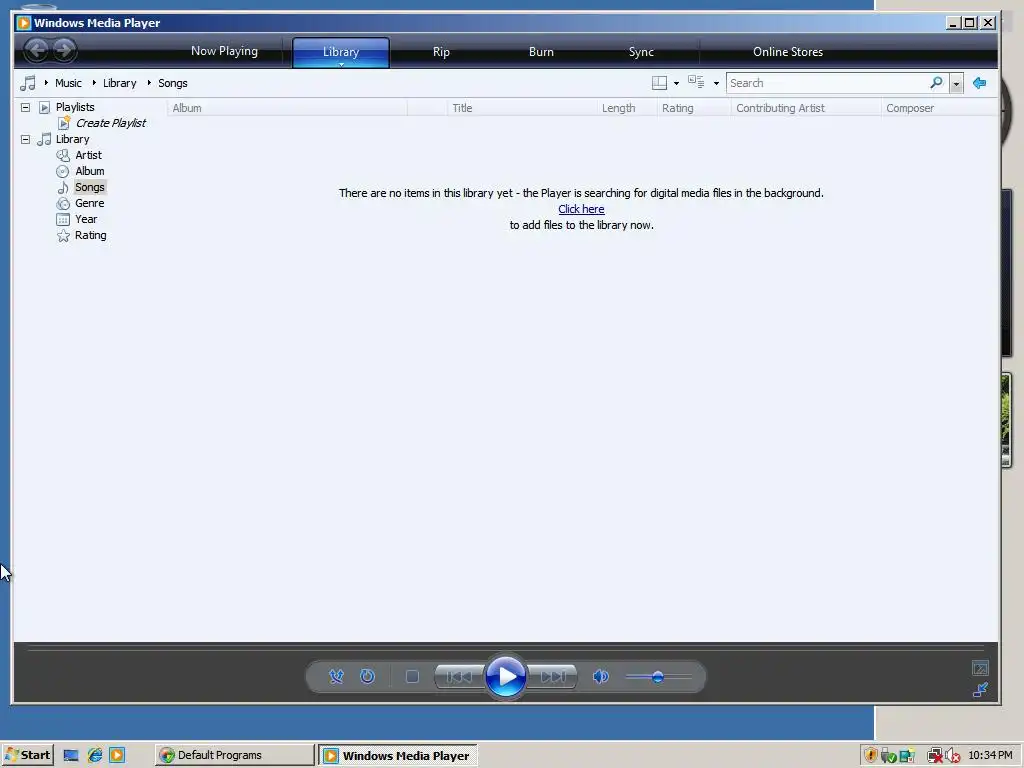Click Songs in the breadcrumb path

coord(172,83)
